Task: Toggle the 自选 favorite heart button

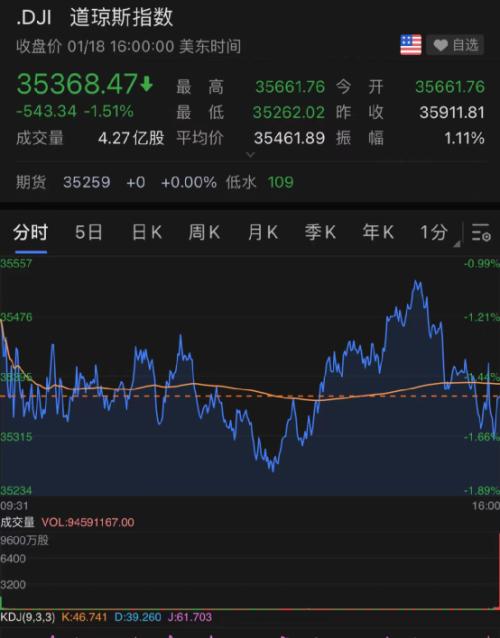Action: point(455,45)
